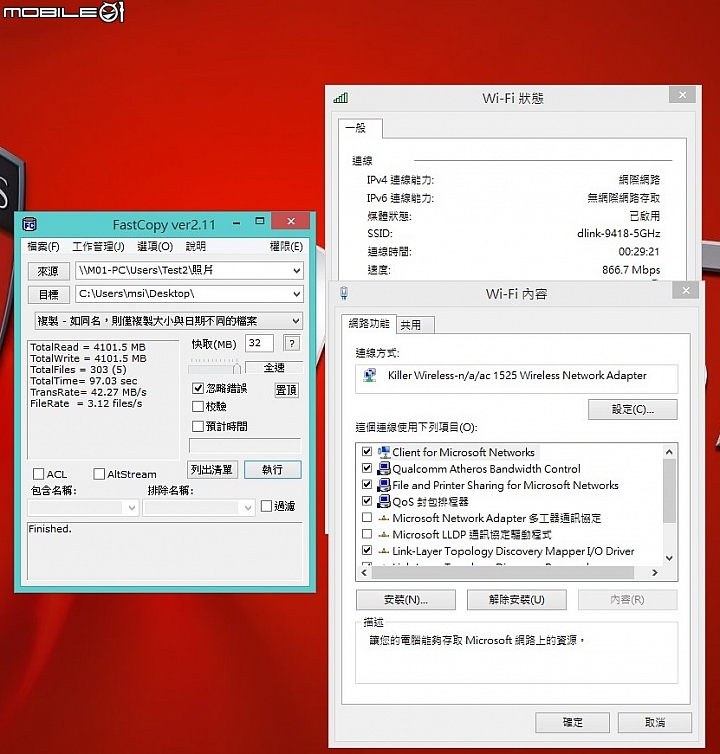This screenshot has height=754, width=720.
Task: Click the 來源 source button
Action: click(x=49, y=271)
